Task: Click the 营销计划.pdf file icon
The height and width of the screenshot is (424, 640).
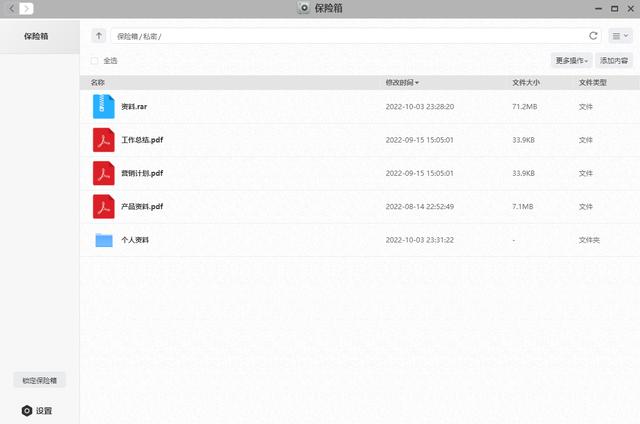Action: pos(104,173)
